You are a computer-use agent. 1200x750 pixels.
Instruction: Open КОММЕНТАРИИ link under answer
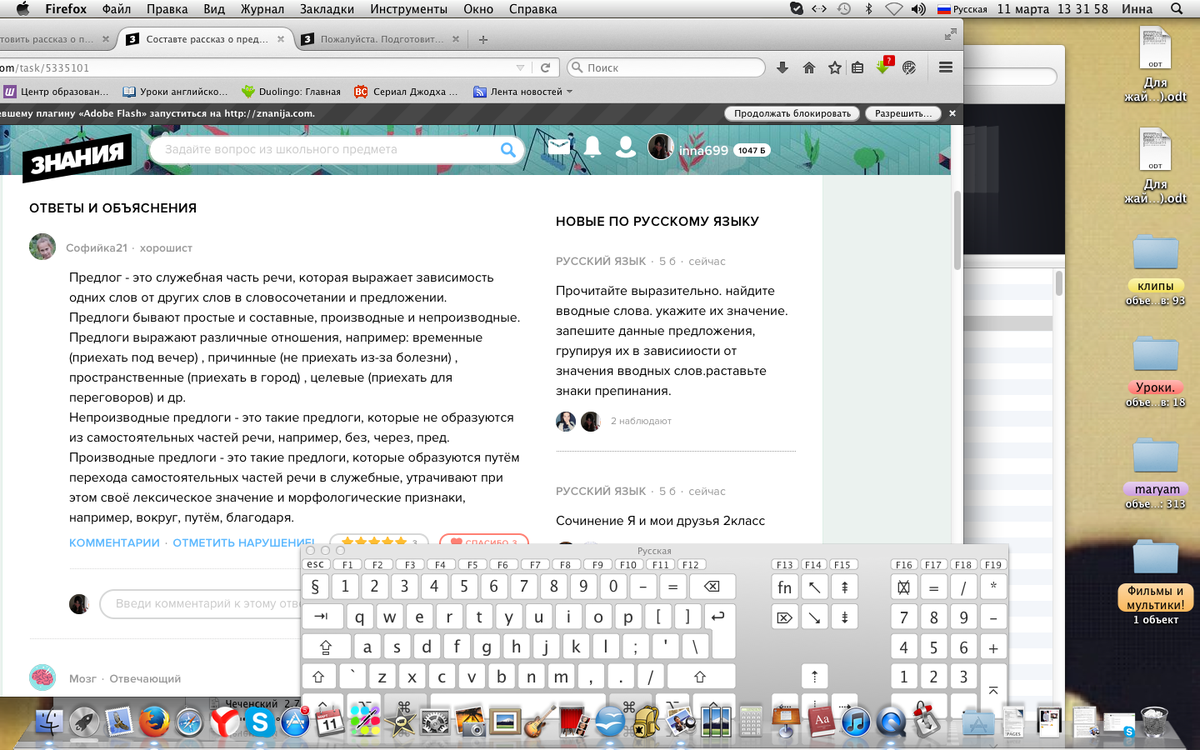click(x=114, y=542)
